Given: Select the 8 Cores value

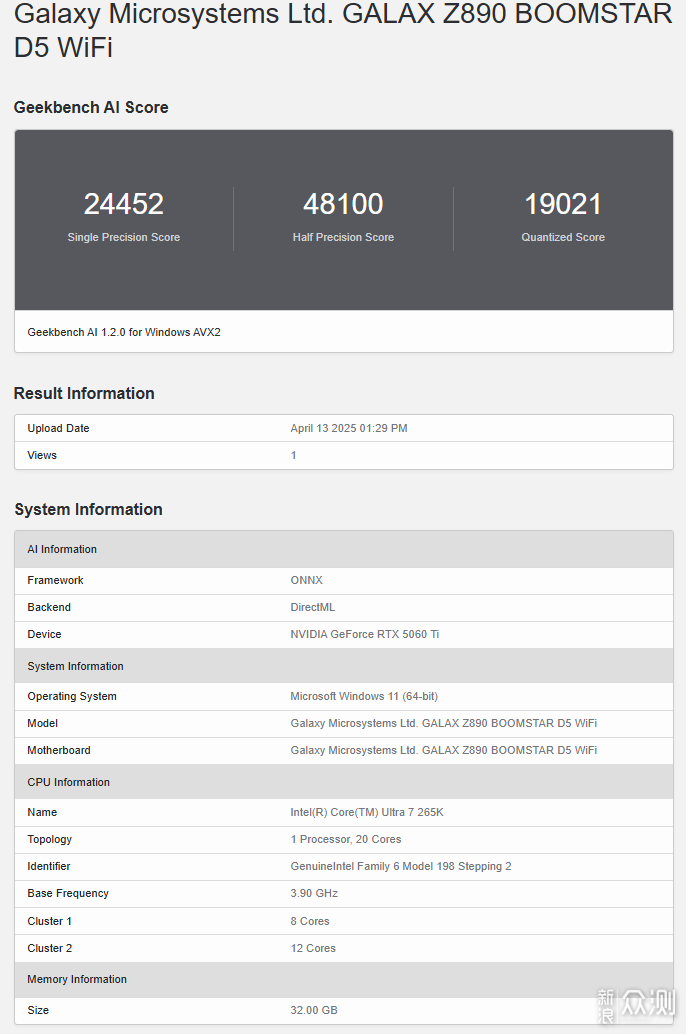Looking at the screenshot, I should click(310, 921).
